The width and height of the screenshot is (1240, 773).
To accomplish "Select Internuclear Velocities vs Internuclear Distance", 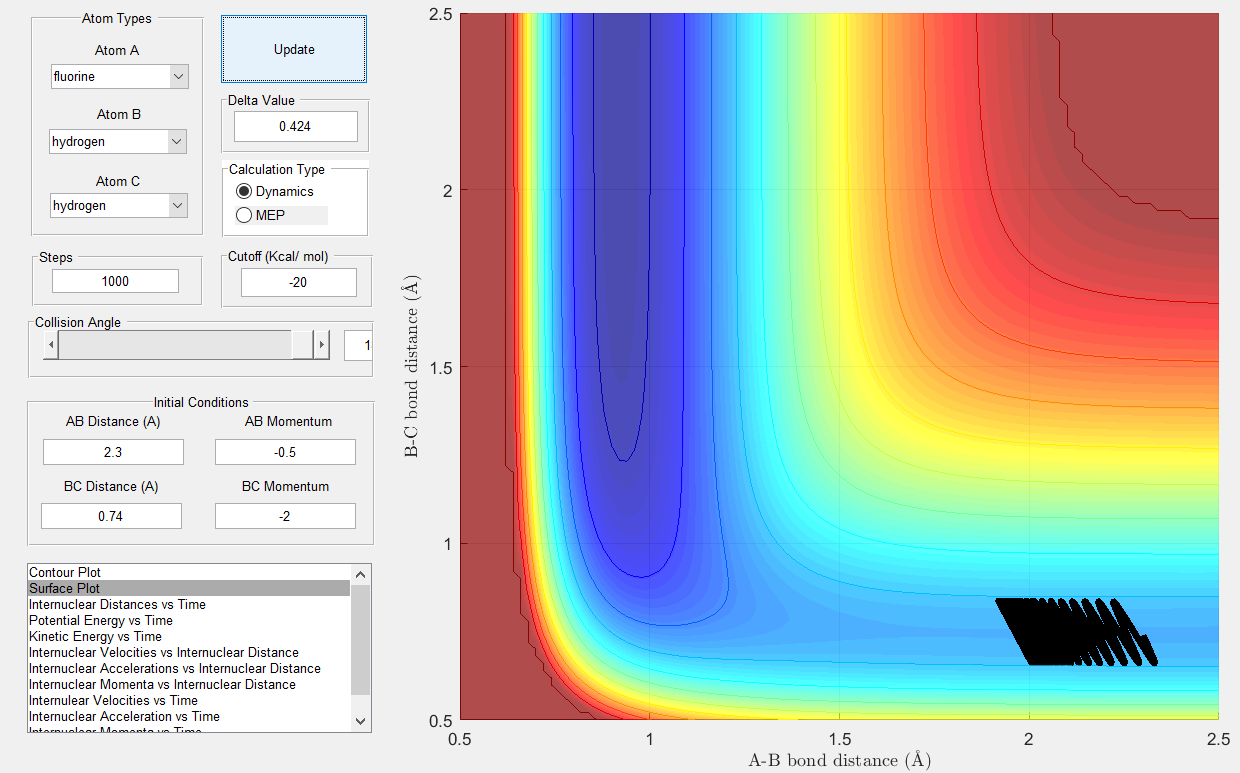I will (x=189, y=652).
